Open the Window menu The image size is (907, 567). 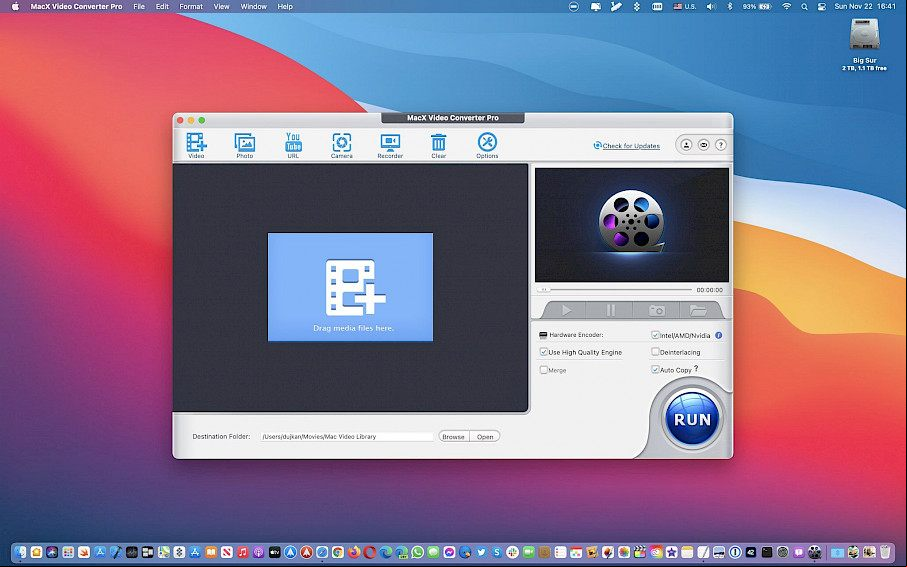[x=253, y=6]
